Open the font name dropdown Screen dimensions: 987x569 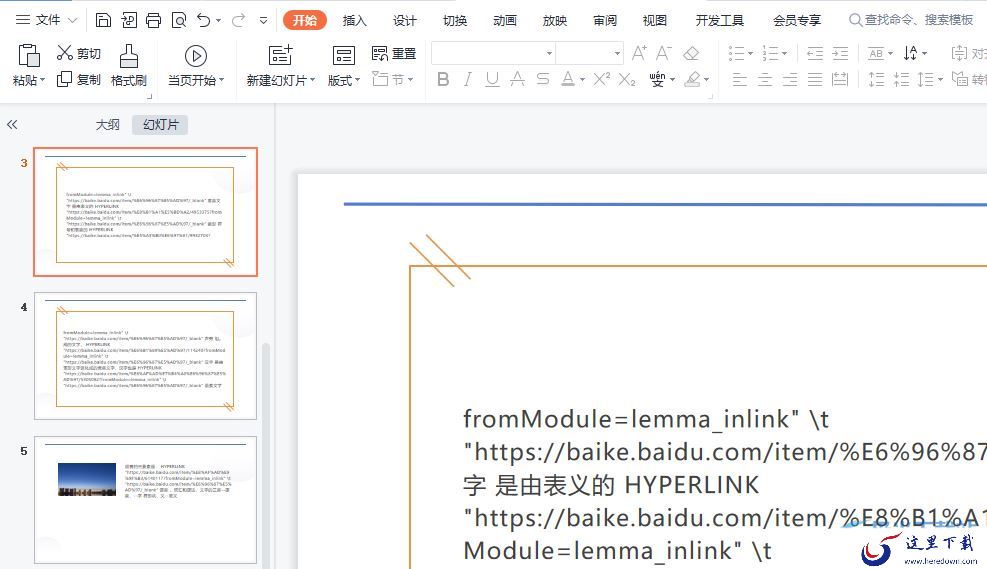coord(550,54)
